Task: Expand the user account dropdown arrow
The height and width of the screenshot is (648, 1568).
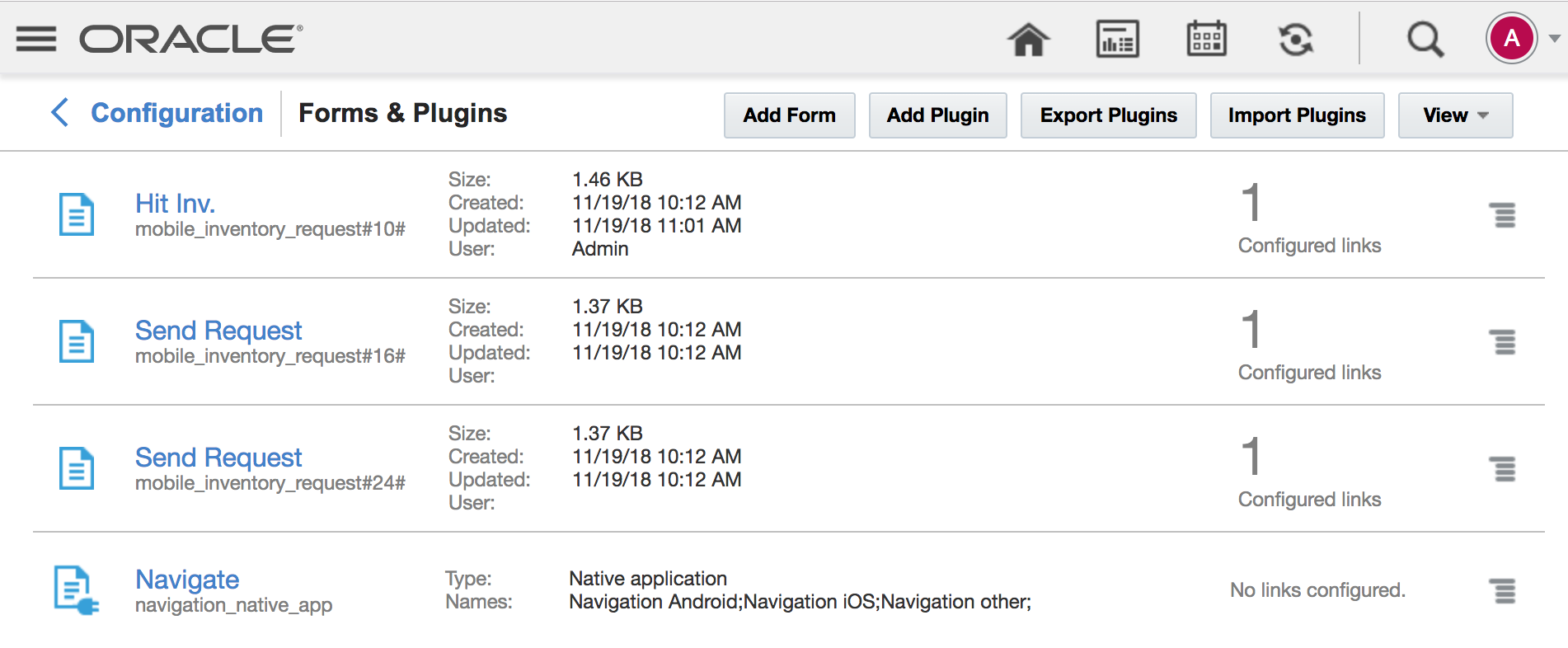Action: 1554,39
